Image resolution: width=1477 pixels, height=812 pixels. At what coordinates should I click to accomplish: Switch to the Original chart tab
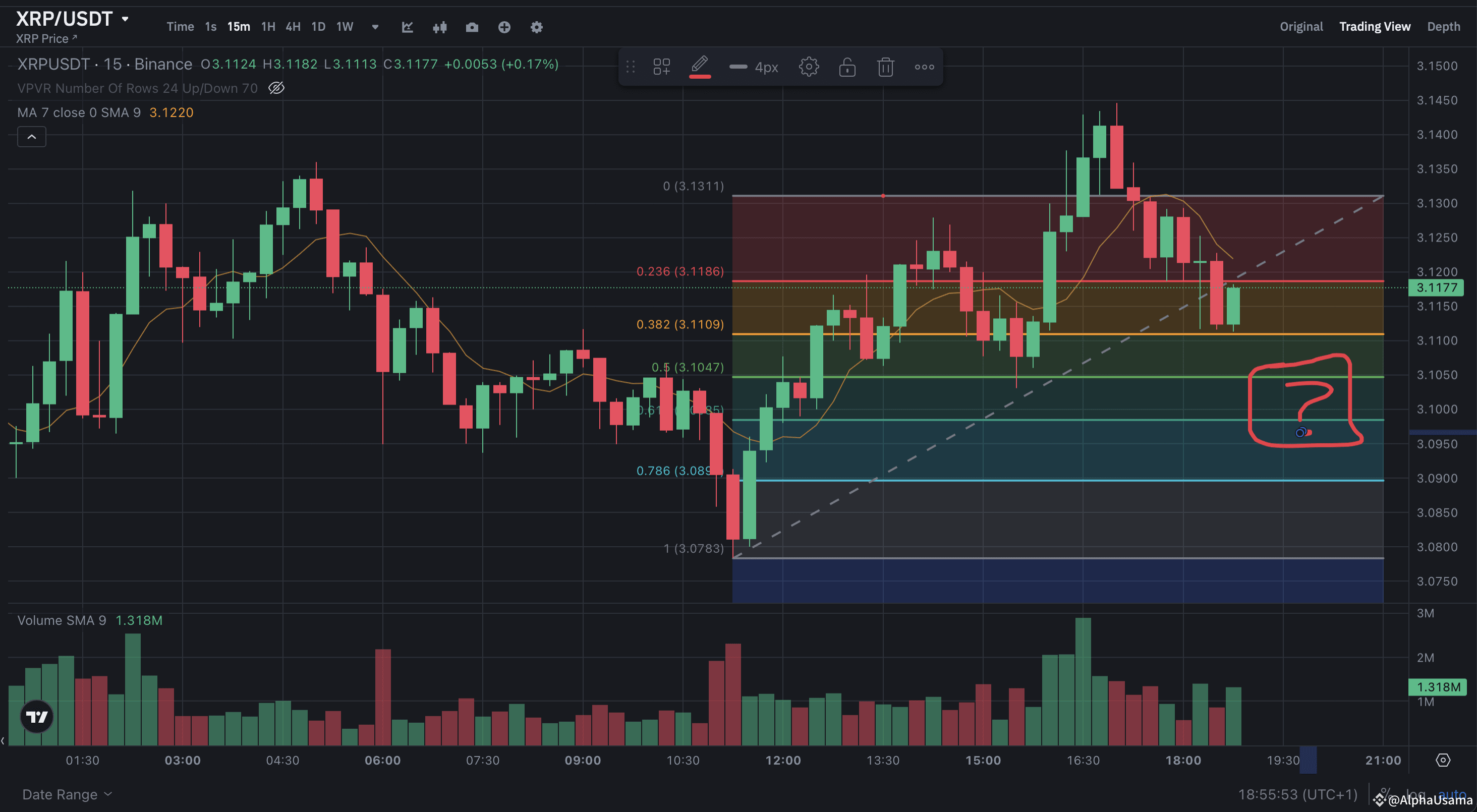pos(1301,26)
